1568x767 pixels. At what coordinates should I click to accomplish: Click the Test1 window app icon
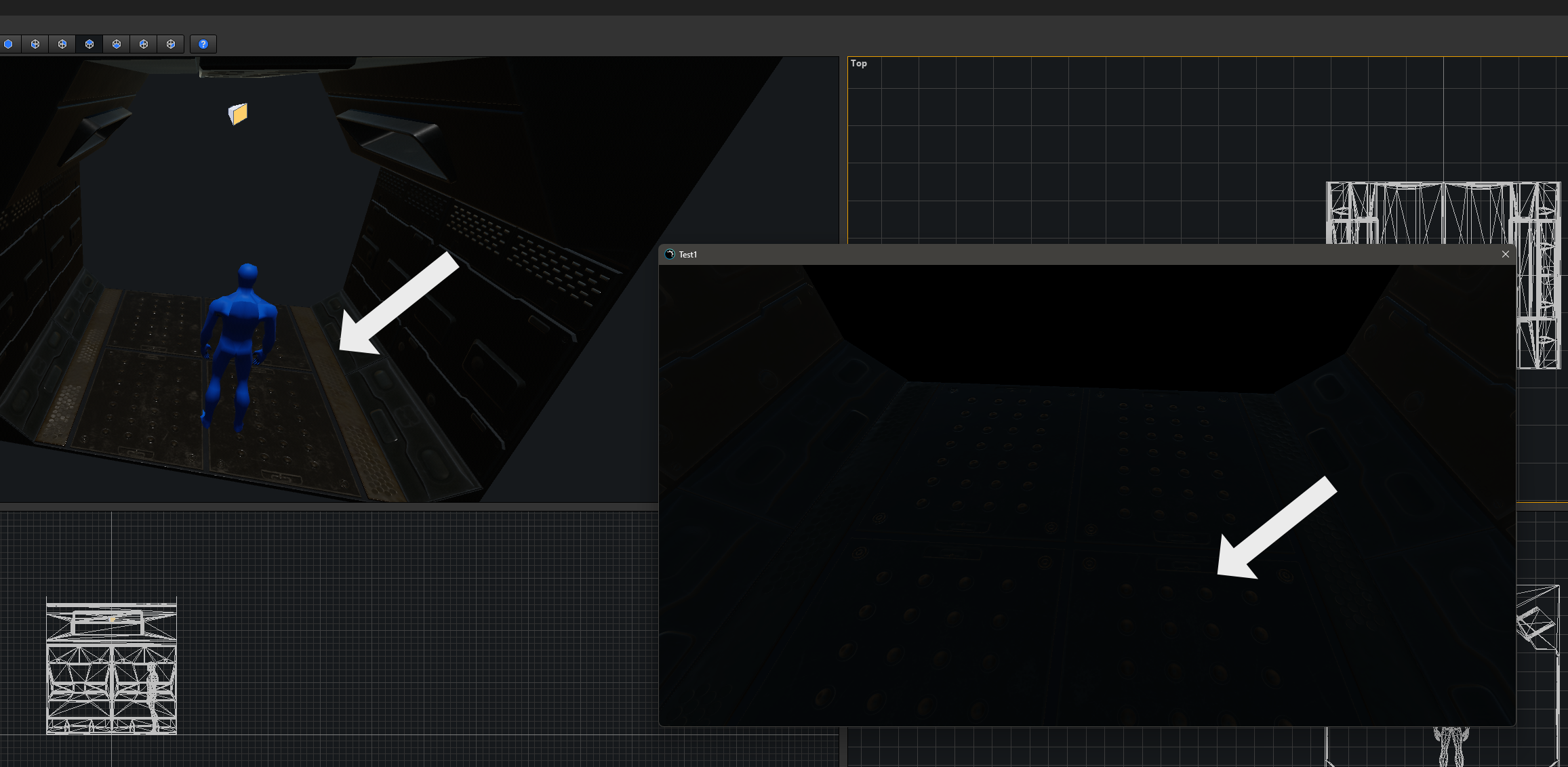click(x=670, y=255)
